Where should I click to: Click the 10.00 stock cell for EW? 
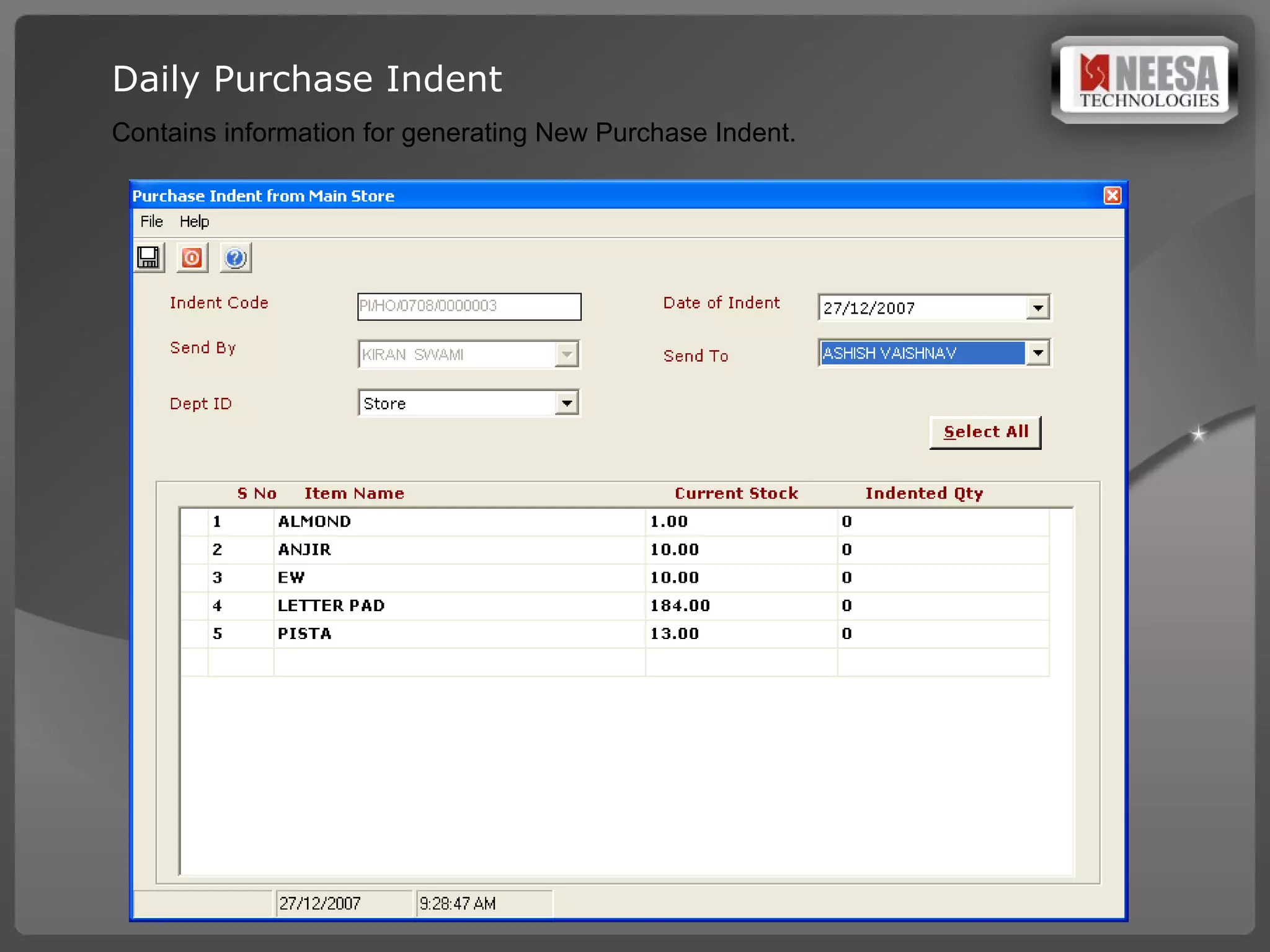point(742,578)
